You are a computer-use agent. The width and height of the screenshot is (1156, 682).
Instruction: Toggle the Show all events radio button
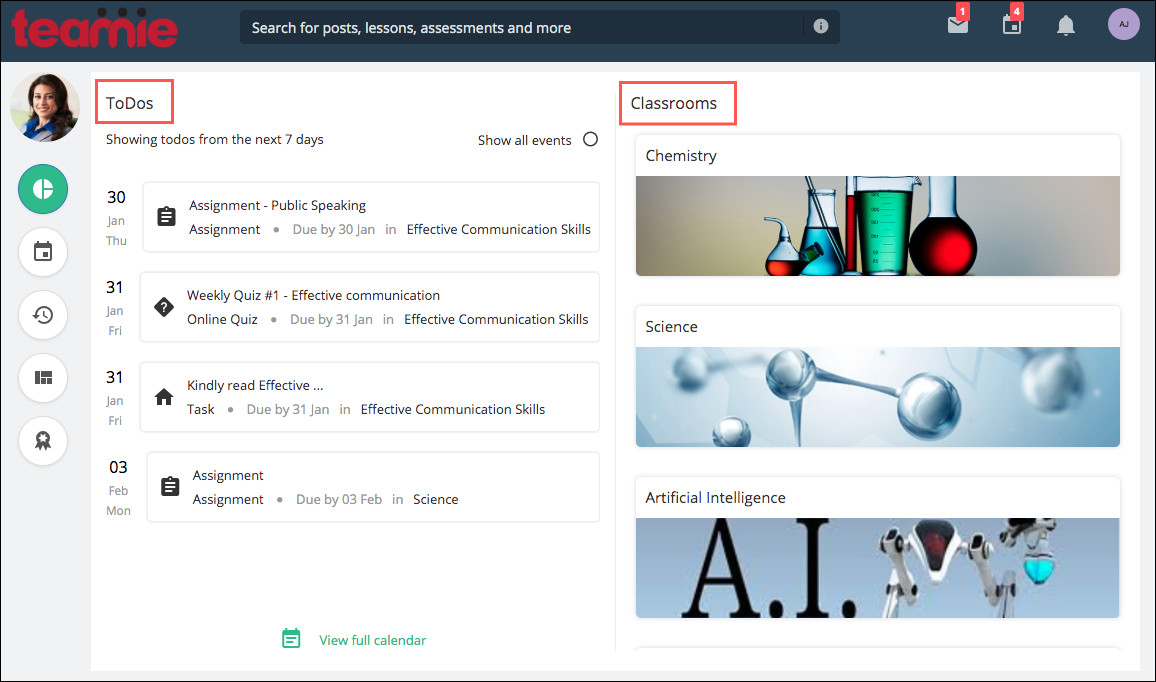point(591,139)
